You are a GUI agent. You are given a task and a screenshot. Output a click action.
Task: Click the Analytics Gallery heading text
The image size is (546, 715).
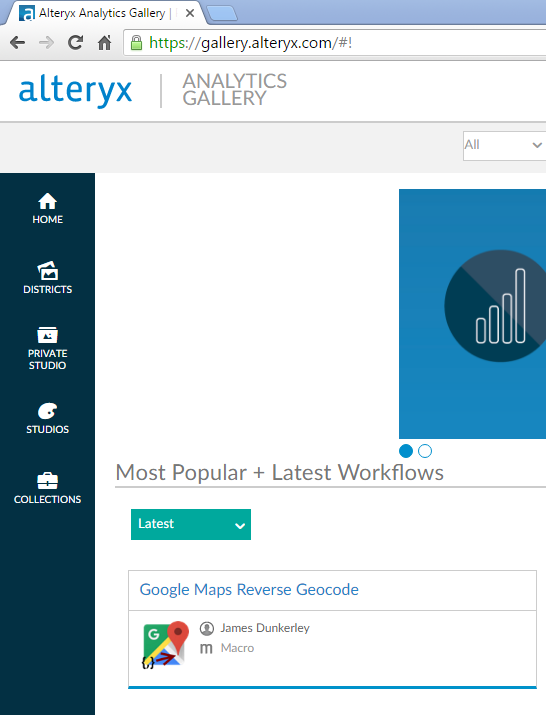(234, 90)
